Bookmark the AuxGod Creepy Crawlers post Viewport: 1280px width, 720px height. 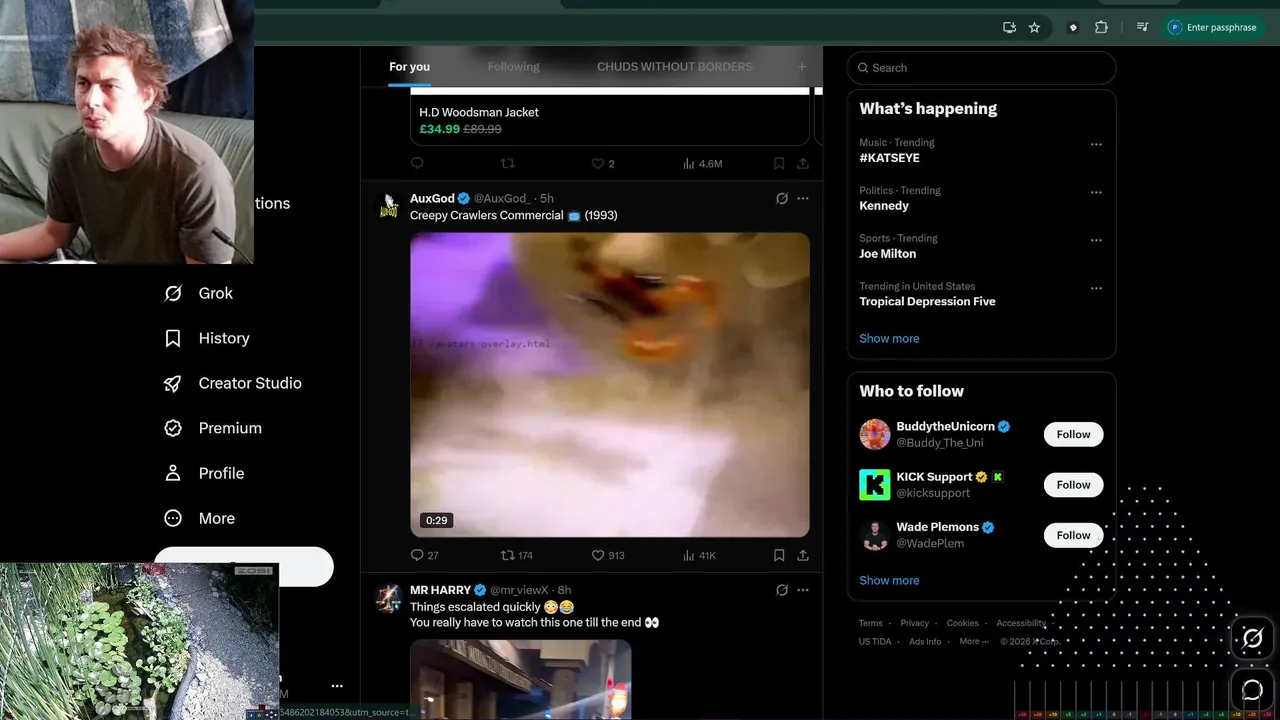pyautogui.click(x=779, y=555)
